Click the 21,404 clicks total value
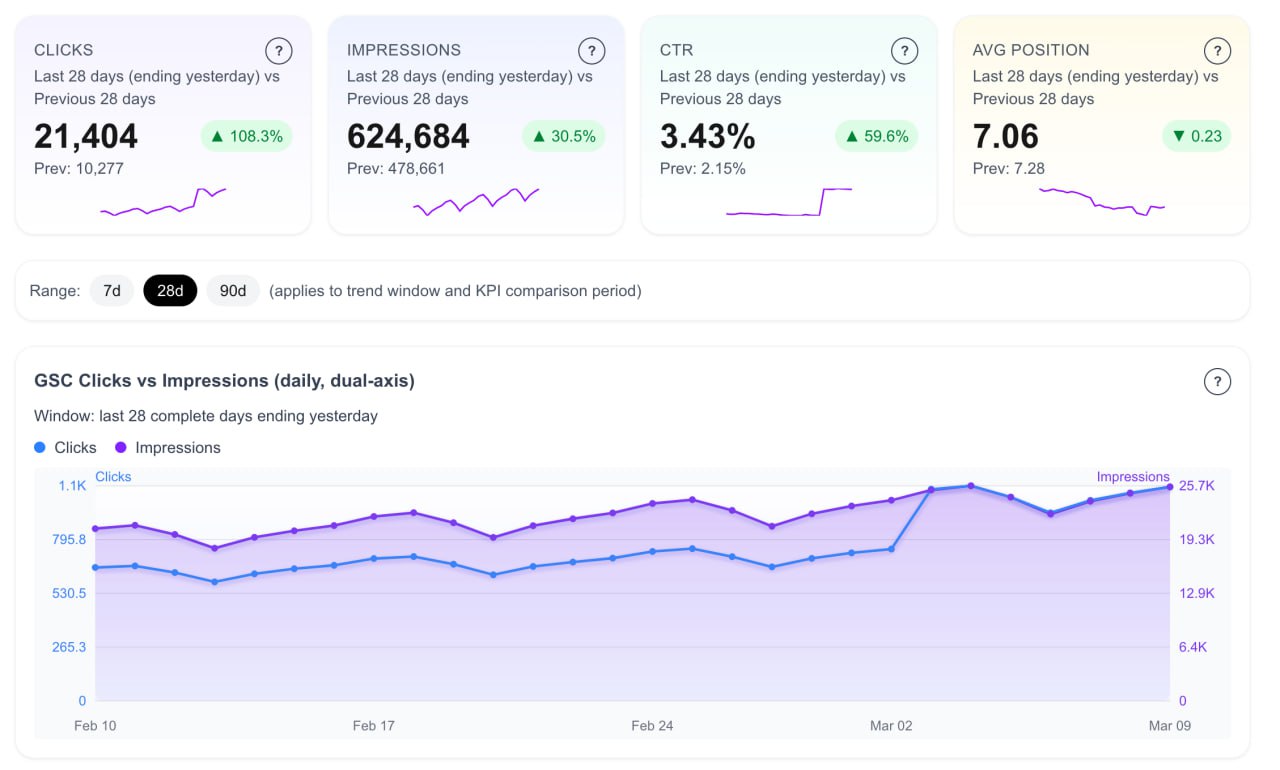Screen dimensions: 1280x770 tap(86, 137)
